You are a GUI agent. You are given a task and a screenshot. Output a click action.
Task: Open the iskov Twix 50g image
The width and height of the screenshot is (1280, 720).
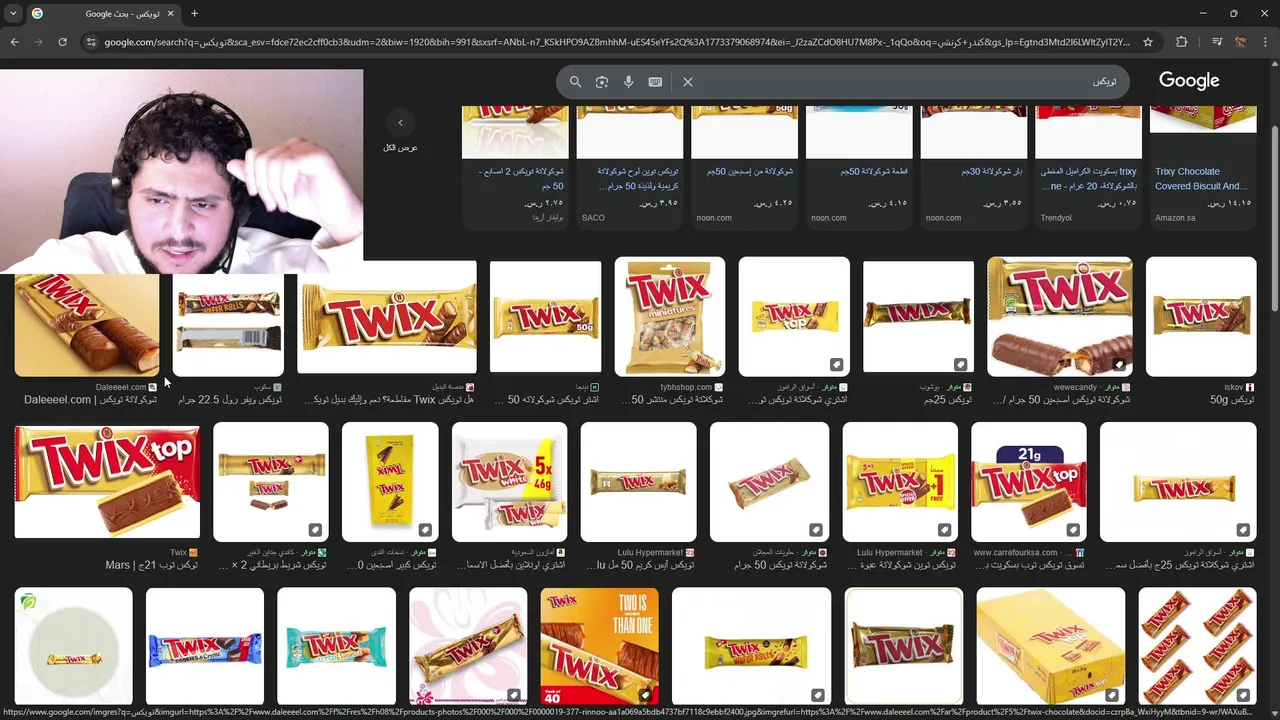1201,317
